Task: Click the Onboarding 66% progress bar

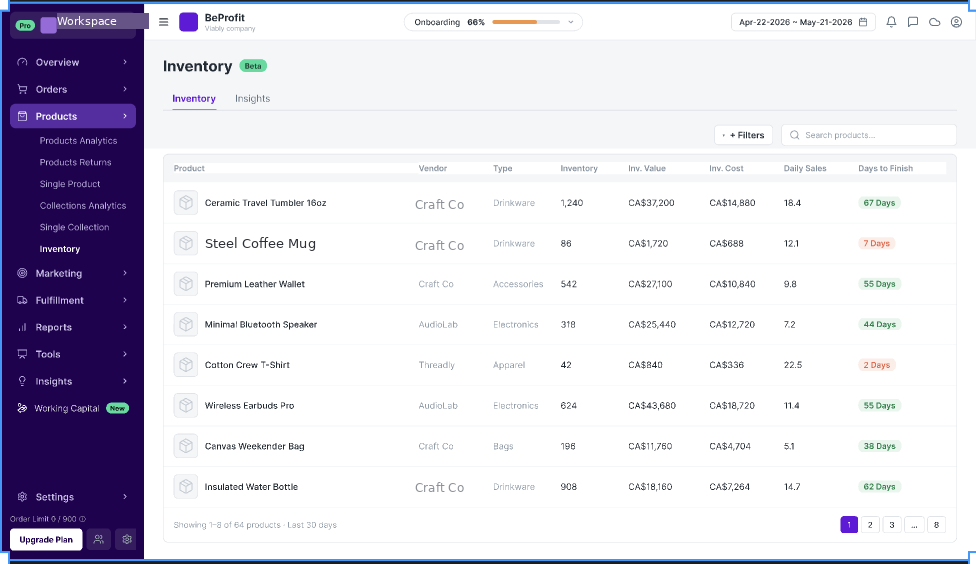Action: (x=526, y=22)
